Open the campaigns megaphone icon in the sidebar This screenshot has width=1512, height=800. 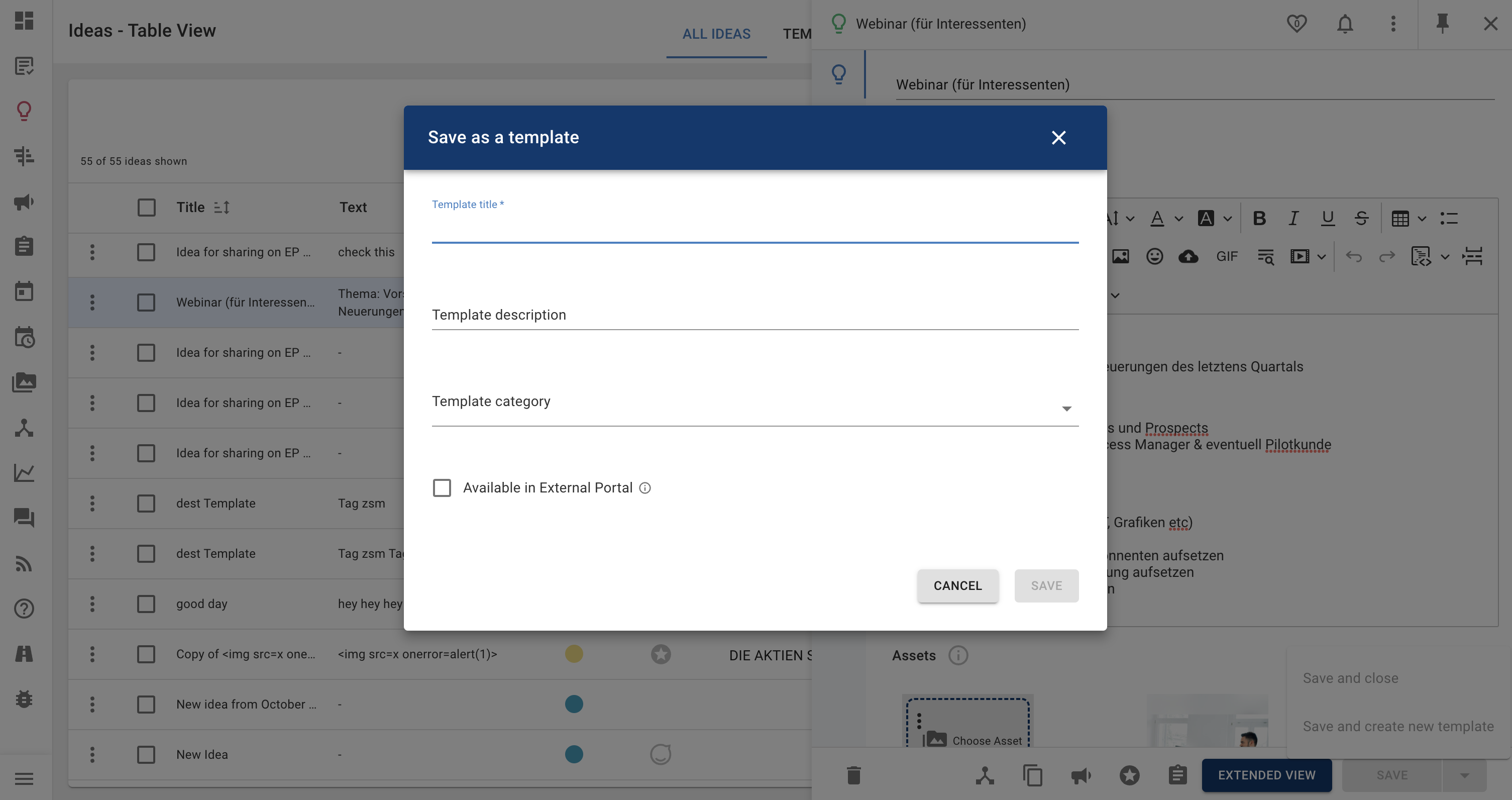(x=24, y=202)
